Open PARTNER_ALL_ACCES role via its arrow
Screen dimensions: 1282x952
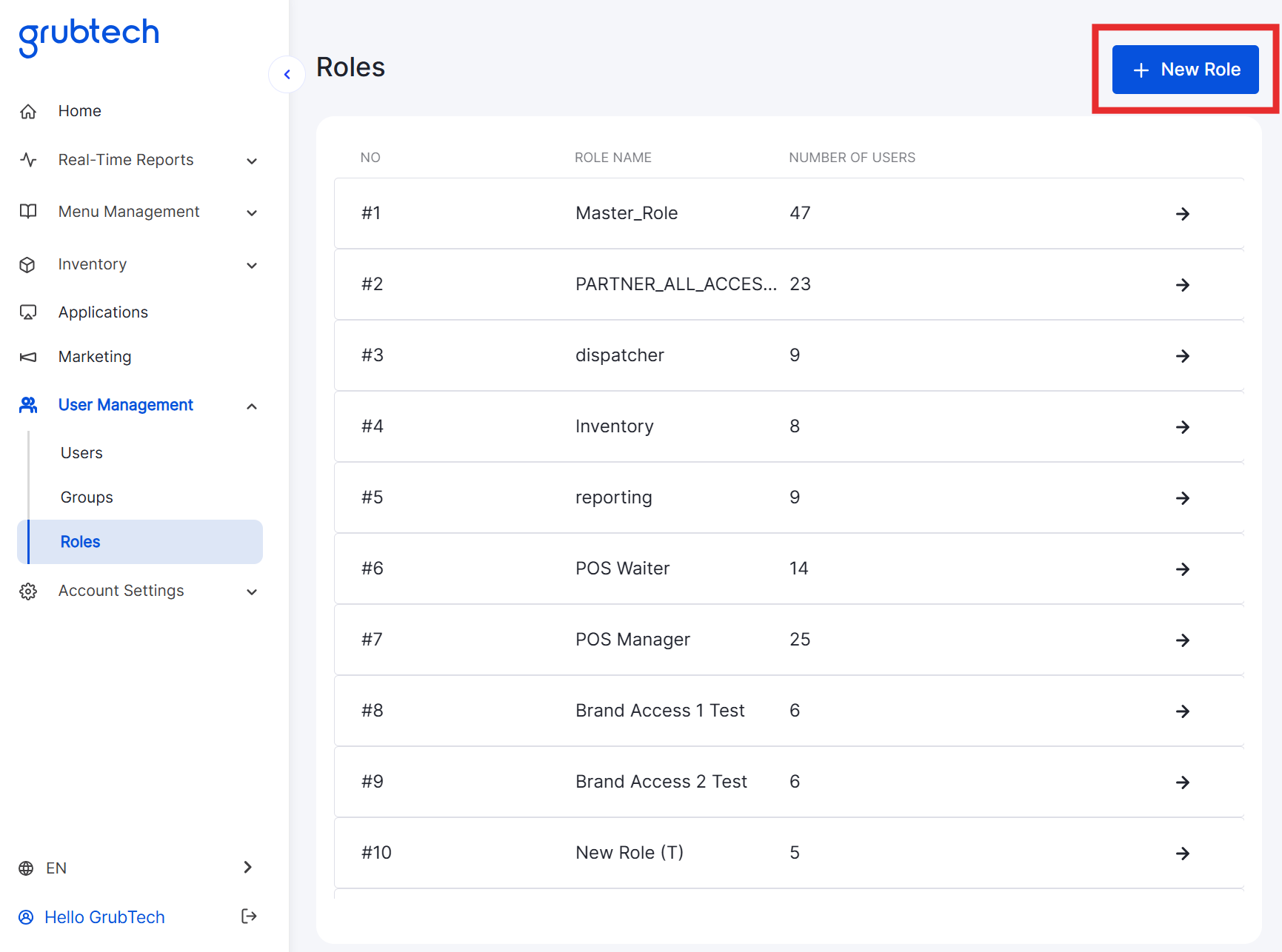pos(1183,285)
